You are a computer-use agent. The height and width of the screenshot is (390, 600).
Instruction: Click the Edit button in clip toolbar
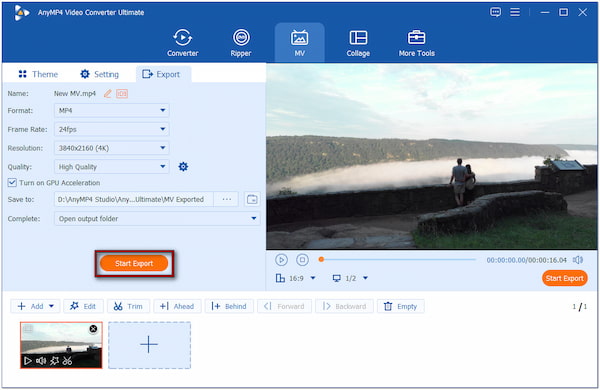[x=83, y=306]
